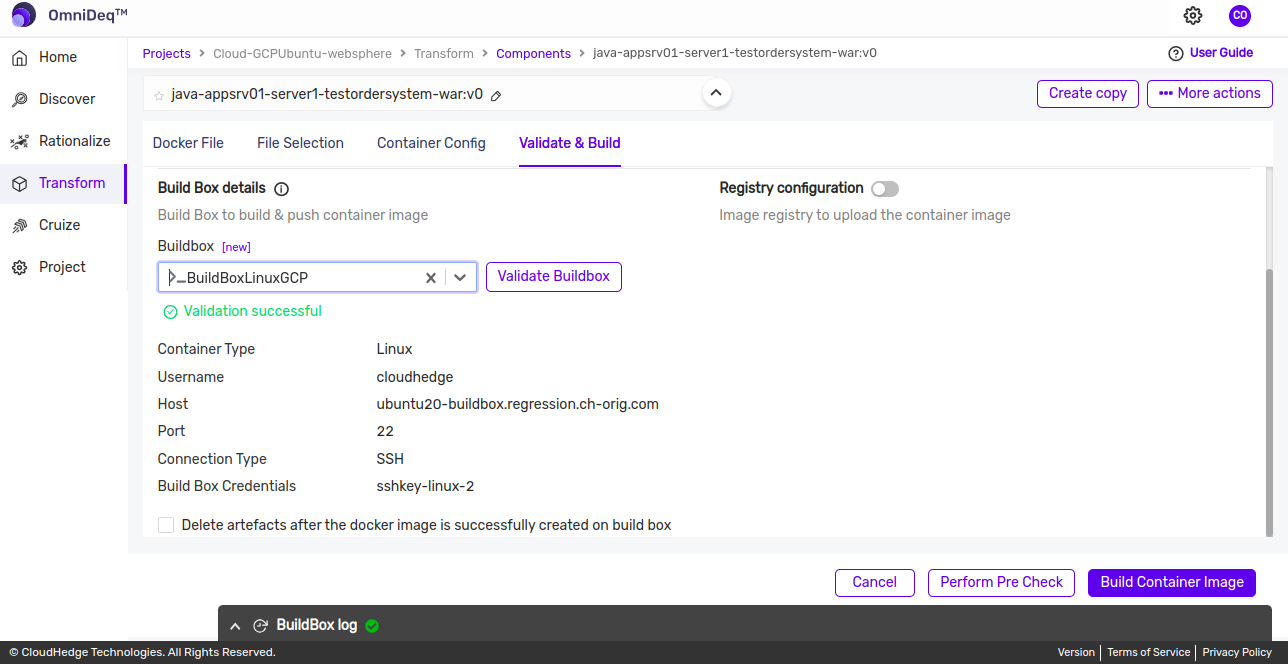1288x664 pixels.
Task: Click the Perform Pre Check button
Action: tap(1002, 583)
